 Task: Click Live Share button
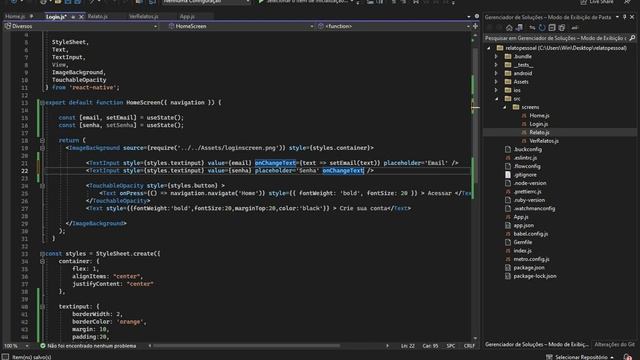point(597,2)
